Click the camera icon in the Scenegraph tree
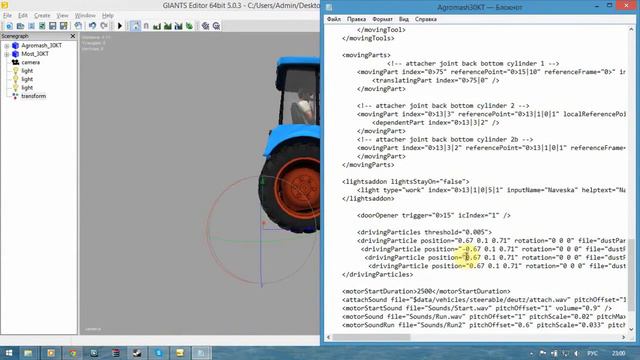 (16, 62)
